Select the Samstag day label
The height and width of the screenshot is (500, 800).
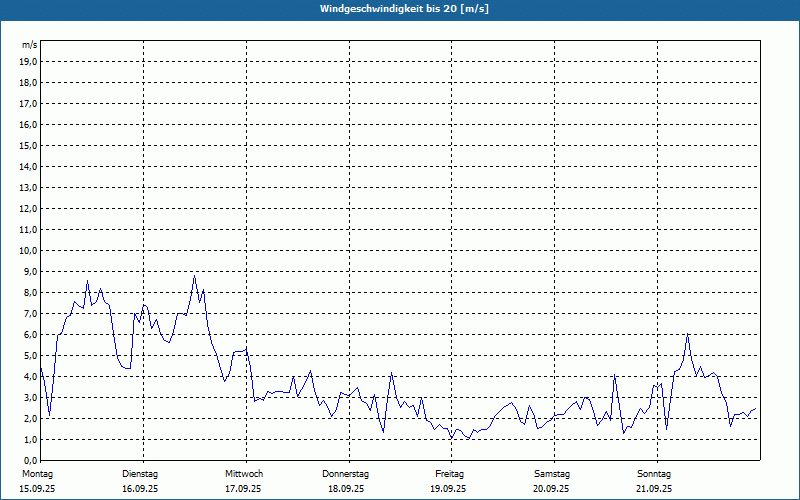coord(551,473)
